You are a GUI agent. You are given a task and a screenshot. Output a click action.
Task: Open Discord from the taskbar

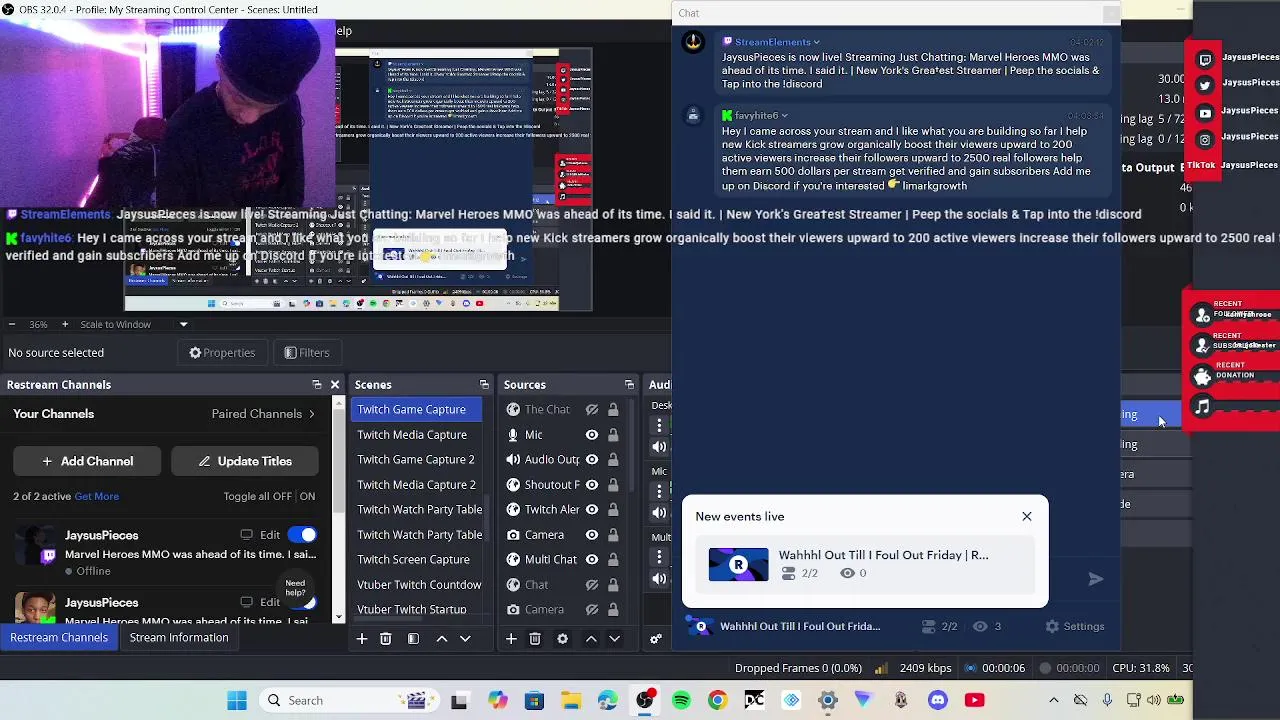click(x=937, y=701)
